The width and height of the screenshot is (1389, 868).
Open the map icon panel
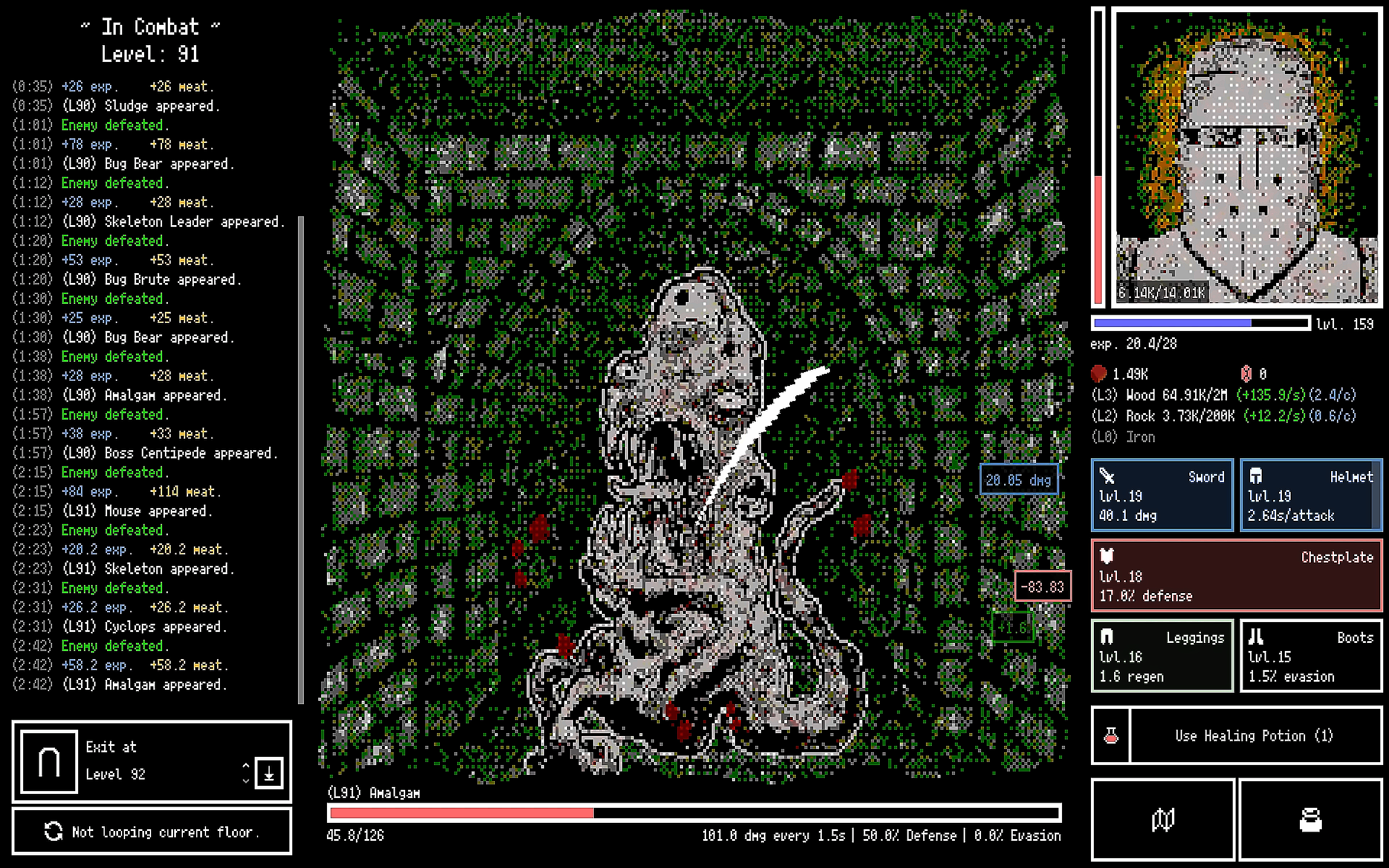pyautogui.click(x=1163, y=819)
